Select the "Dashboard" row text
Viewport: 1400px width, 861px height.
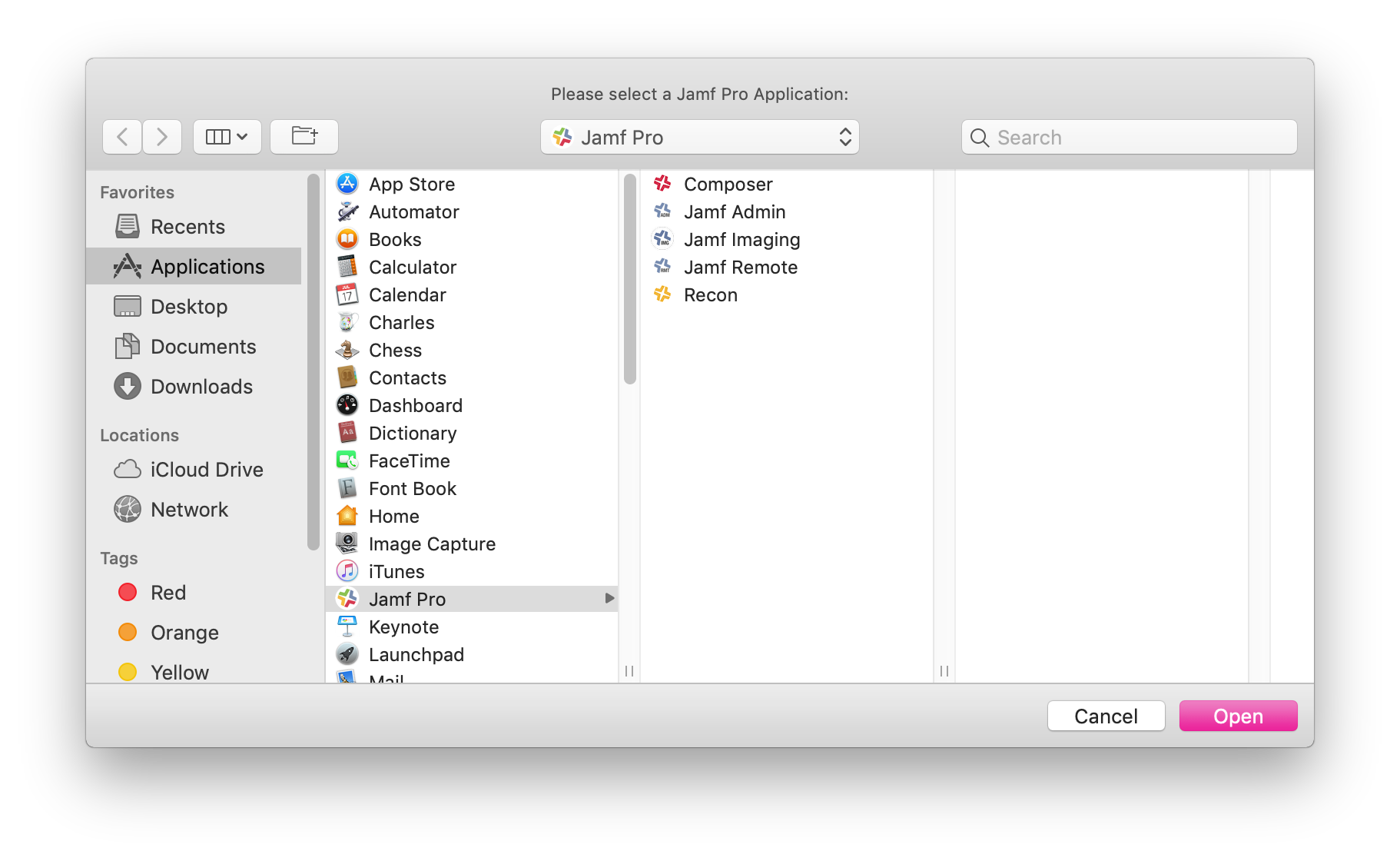coord(416,406)
